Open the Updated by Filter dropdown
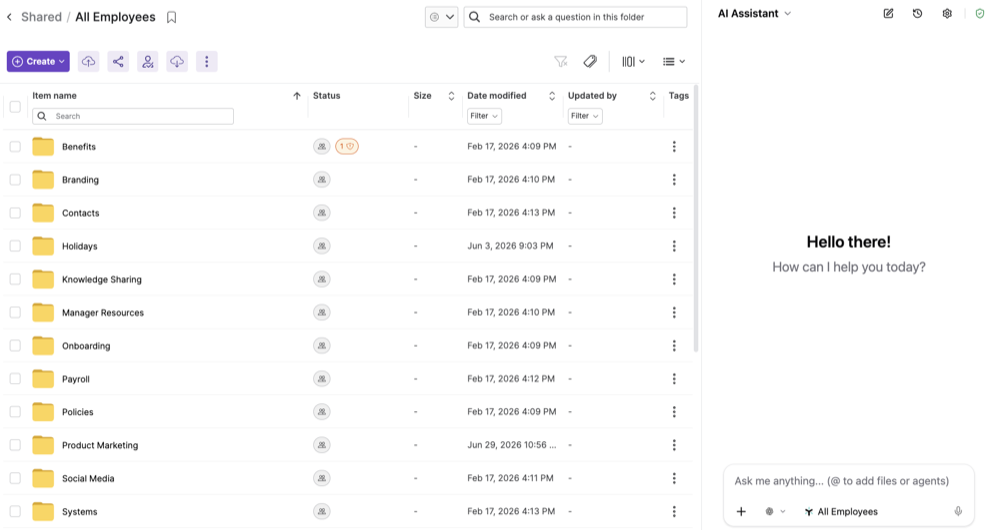The image size is (999, 530). click(585, 116)
